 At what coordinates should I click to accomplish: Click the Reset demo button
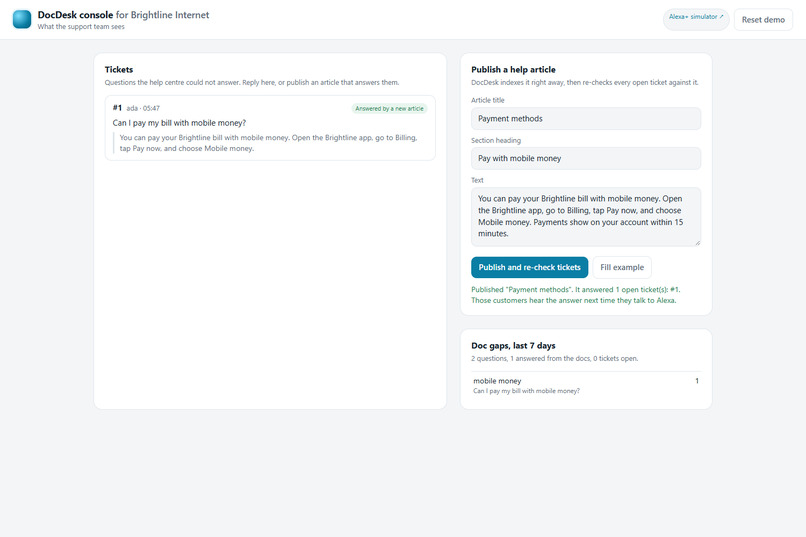coord(763,20)
